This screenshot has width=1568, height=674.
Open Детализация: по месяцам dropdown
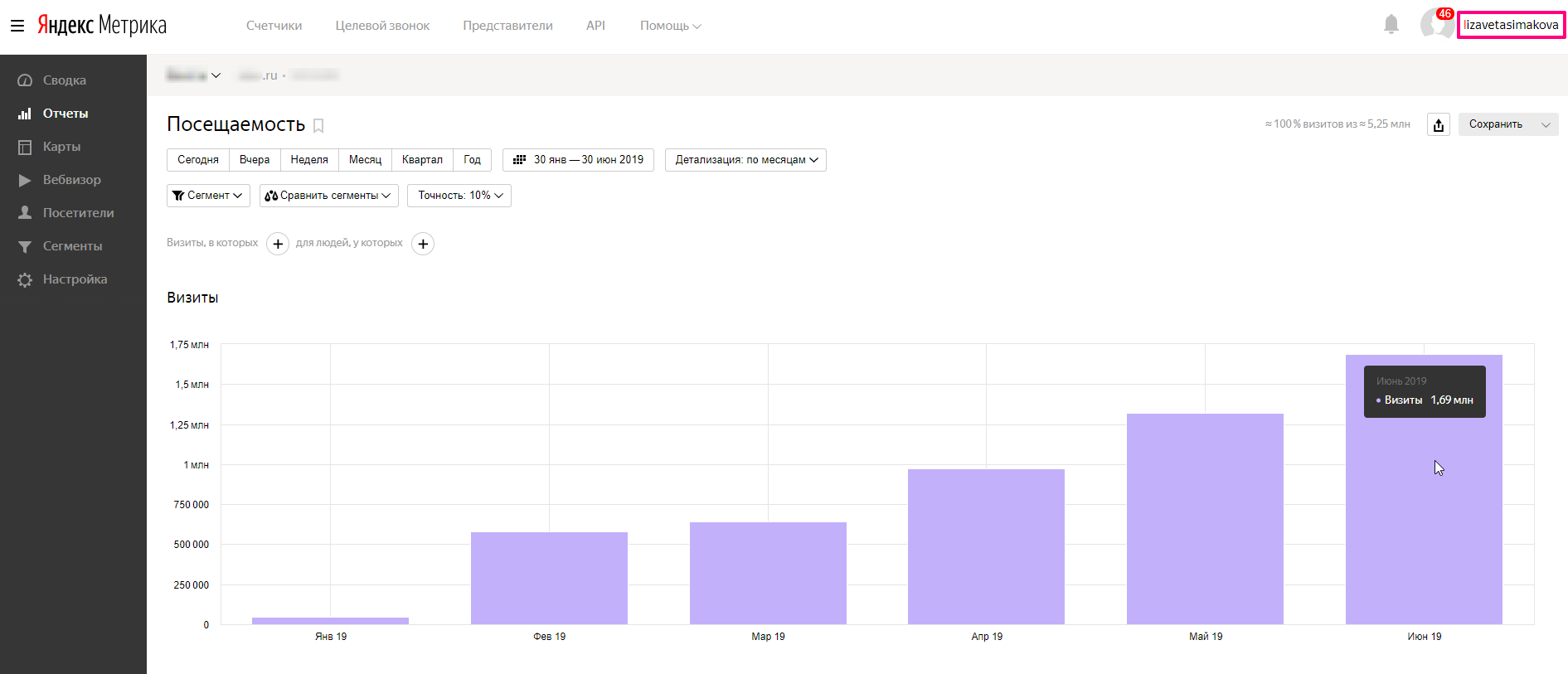745,160
